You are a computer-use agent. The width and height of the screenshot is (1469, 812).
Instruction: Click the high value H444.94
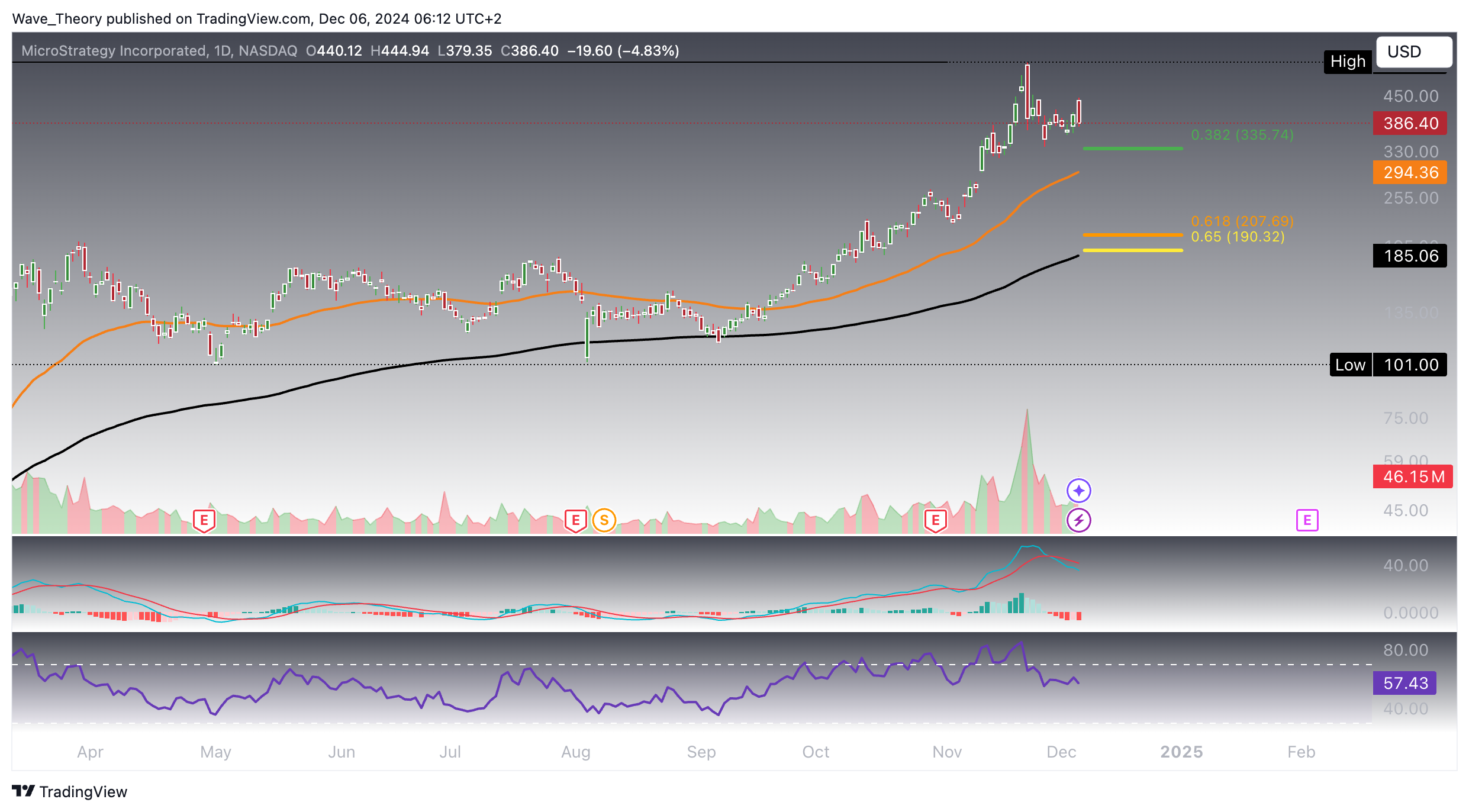400,51
